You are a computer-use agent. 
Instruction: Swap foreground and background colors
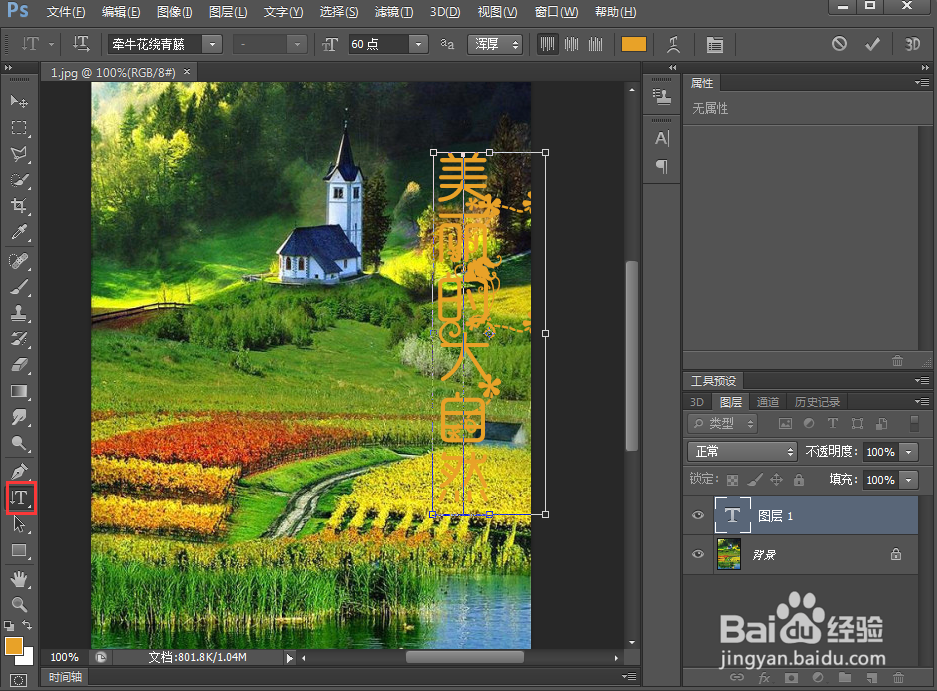click(x=27, y=625)
